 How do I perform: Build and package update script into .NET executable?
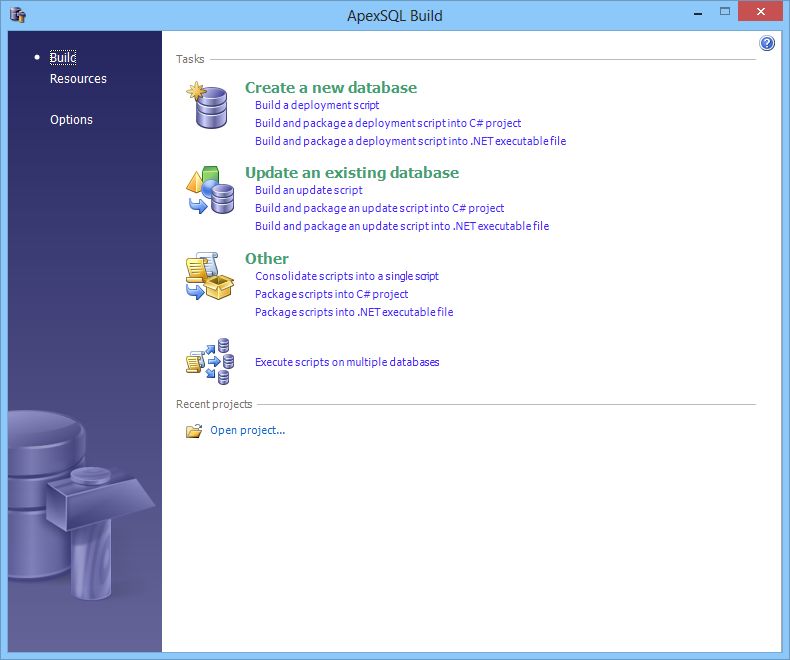click(402, 226)
